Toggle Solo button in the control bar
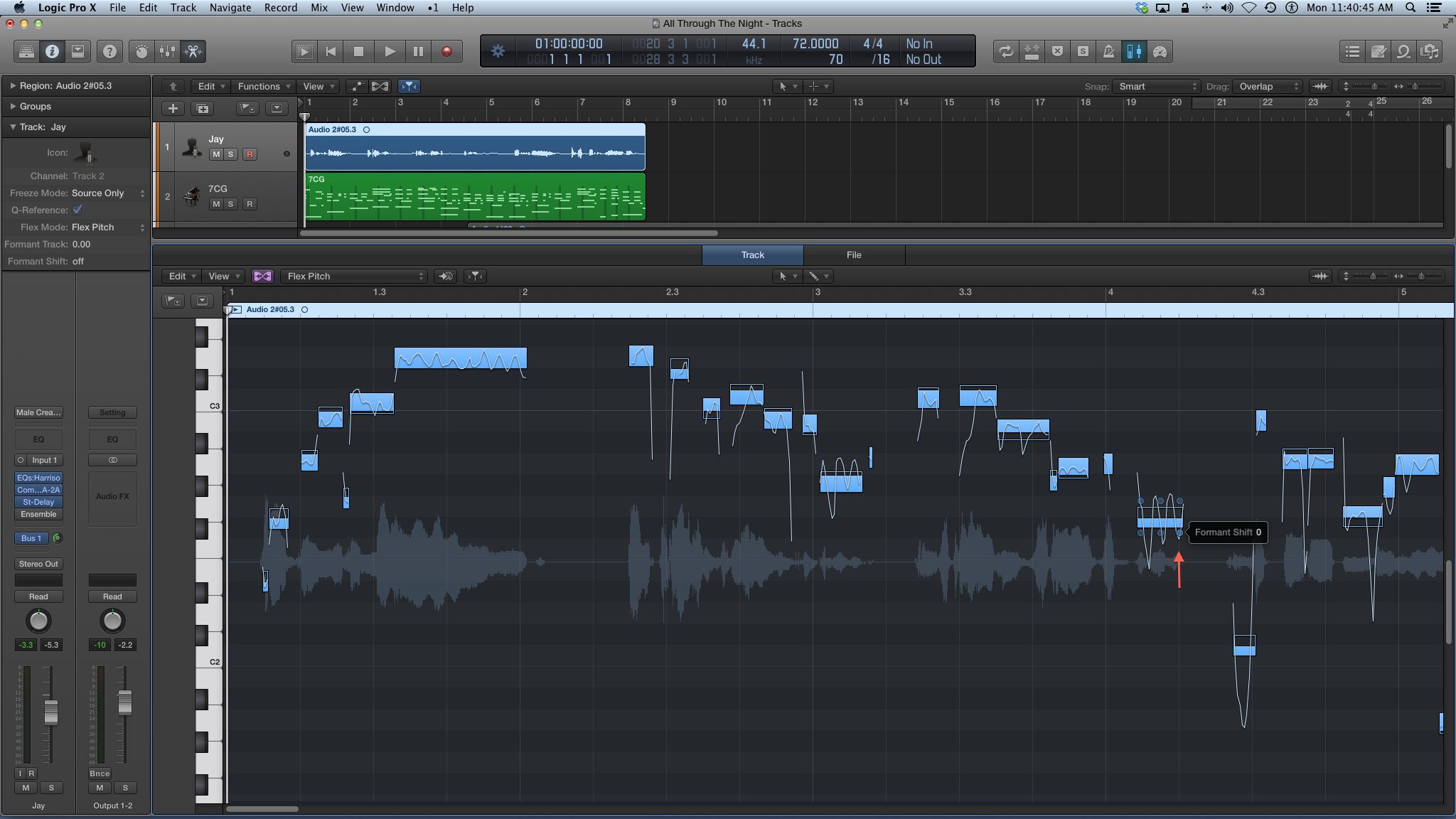The width and height of the screenshot is (1456, 819). pyautogui.click(x=1083, y=51)
